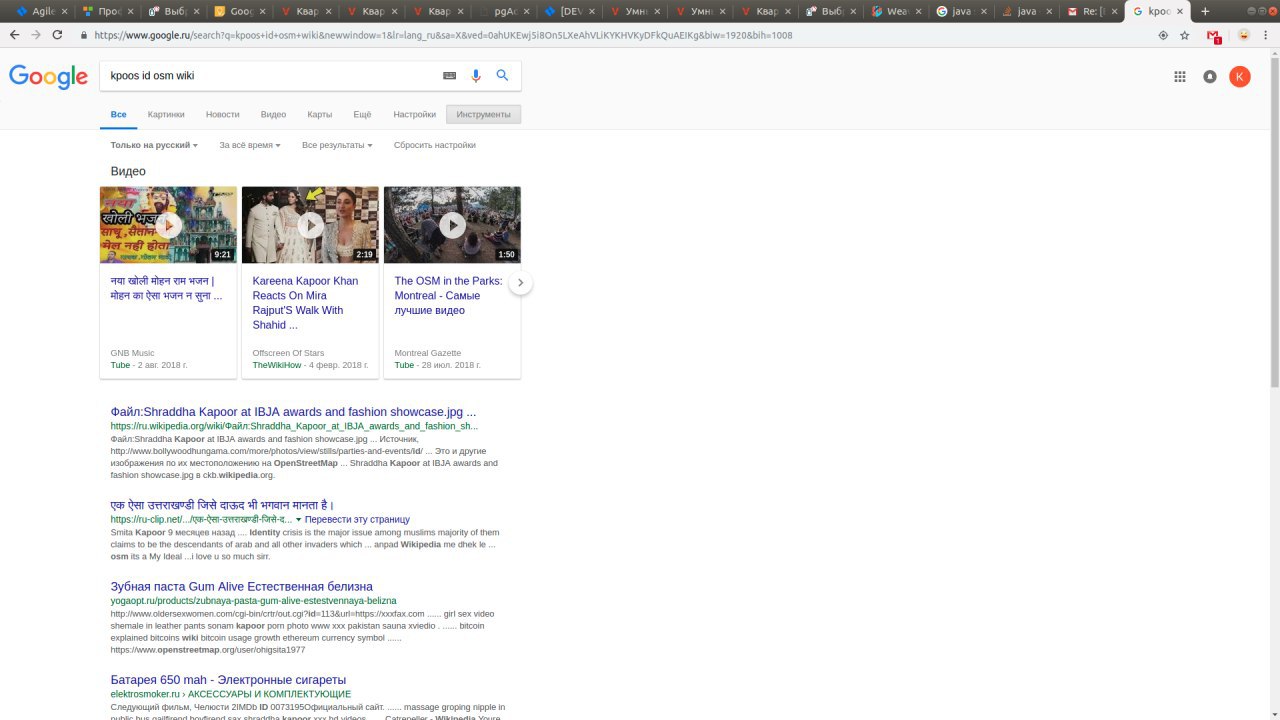Submit search with magnifier icon

click(x=502, y=76)
